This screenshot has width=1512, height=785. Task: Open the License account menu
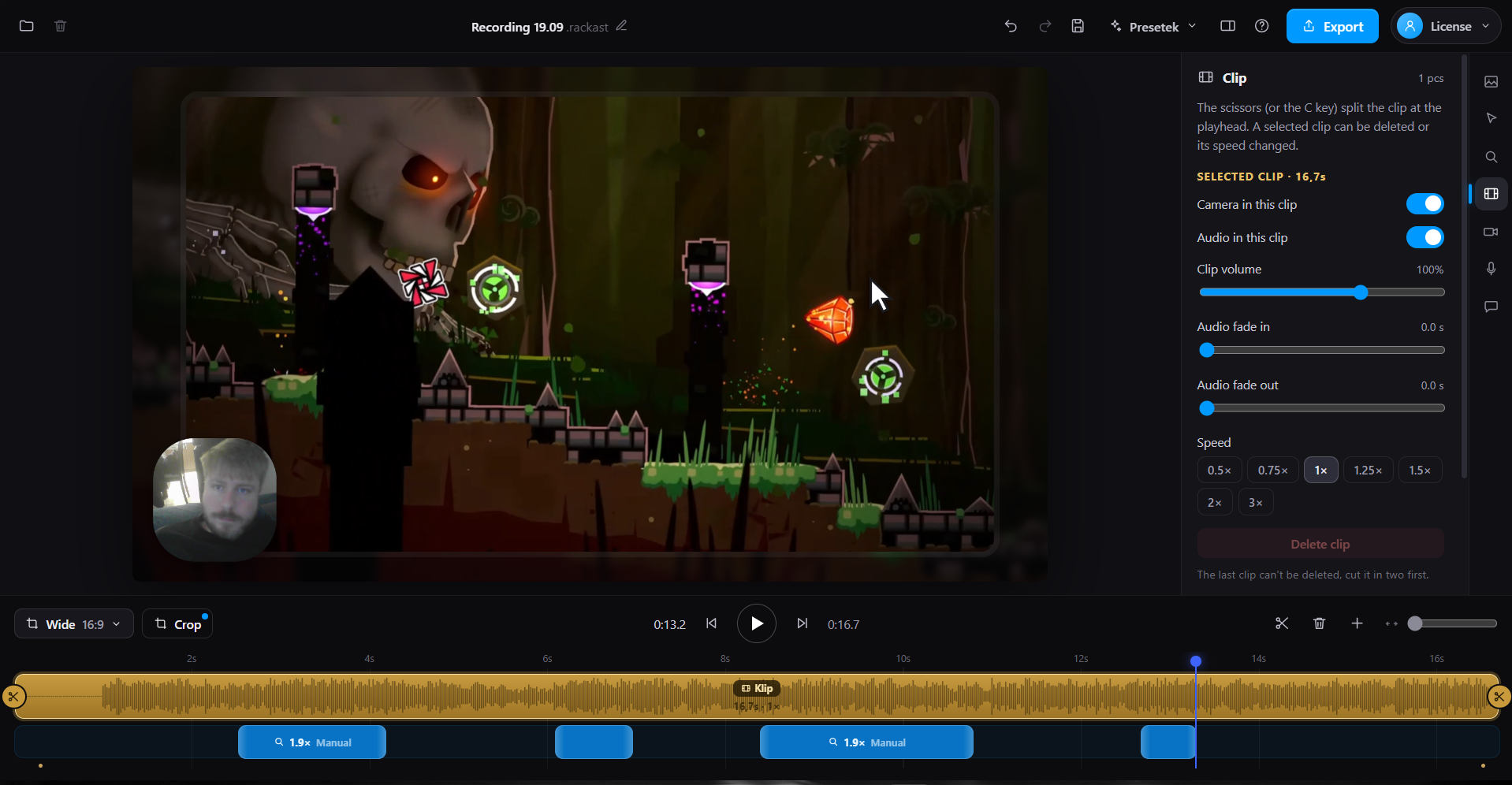click(1446, 26)
